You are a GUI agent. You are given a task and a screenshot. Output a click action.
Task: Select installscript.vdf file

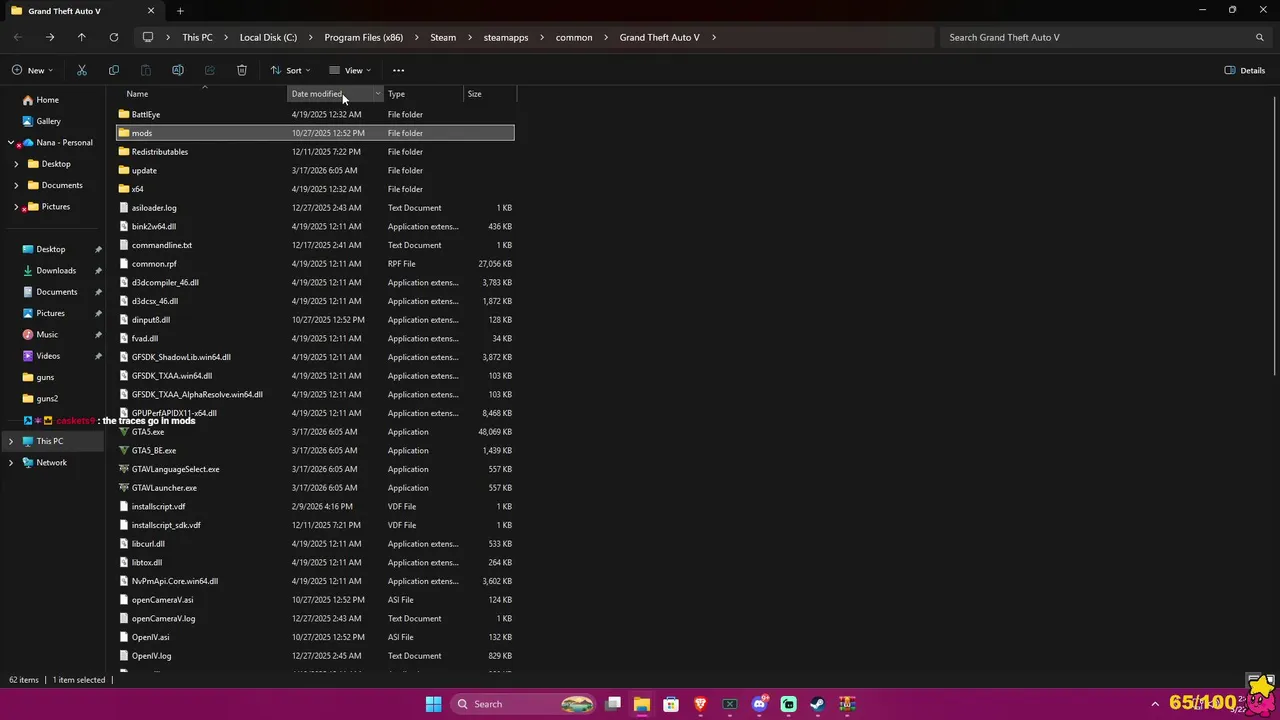tap(315, 506)
